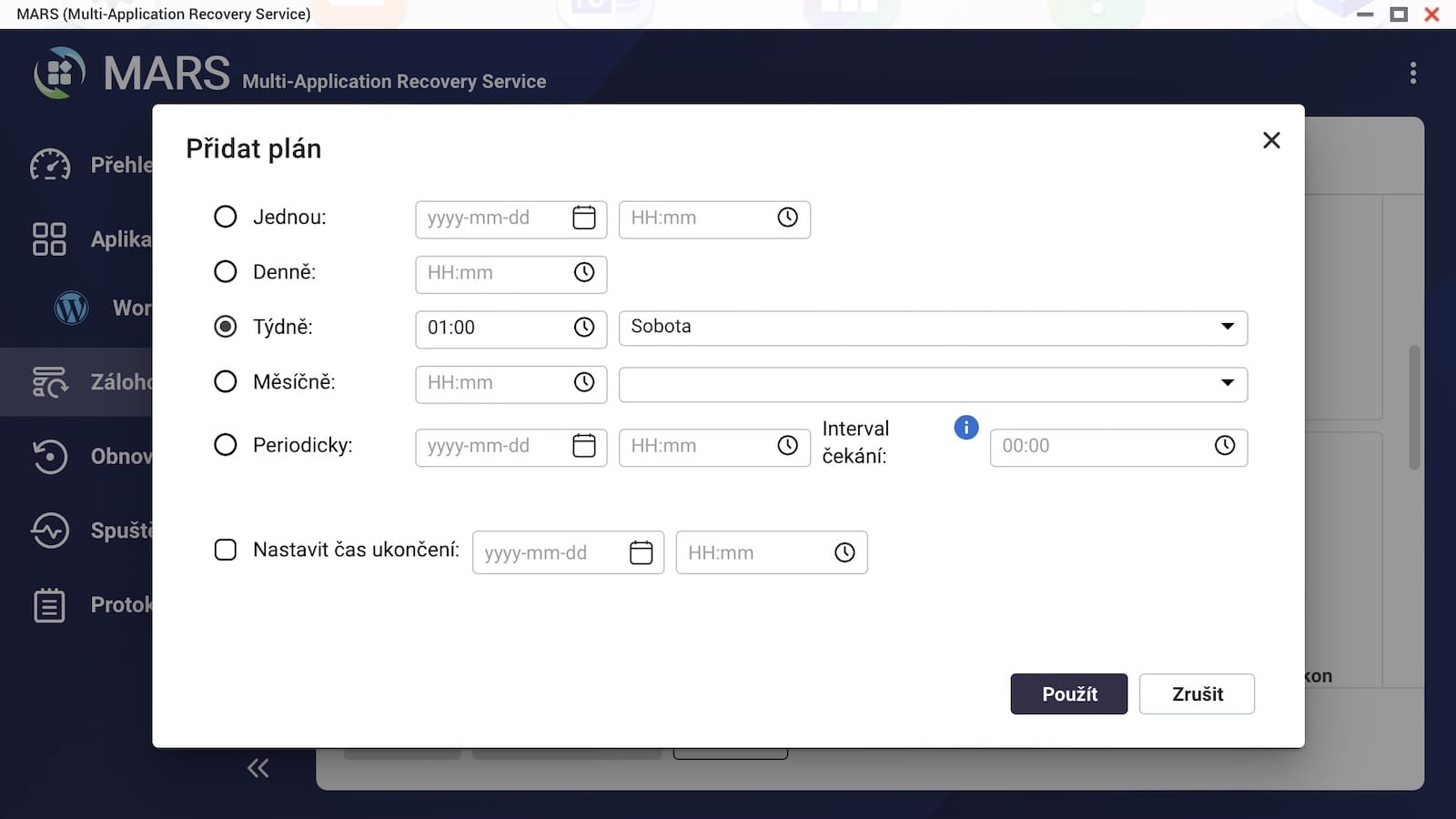Click the Aplikace grid icon in sidebar

coord(49,239)
